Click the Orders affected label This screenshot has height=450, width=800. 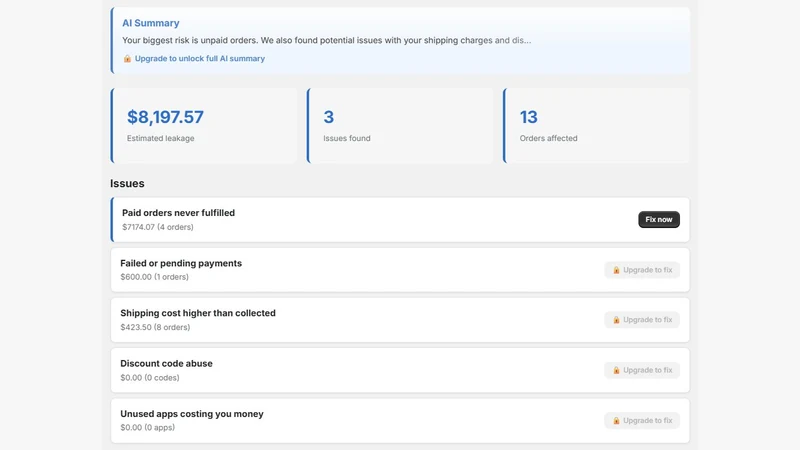(548, 138)
